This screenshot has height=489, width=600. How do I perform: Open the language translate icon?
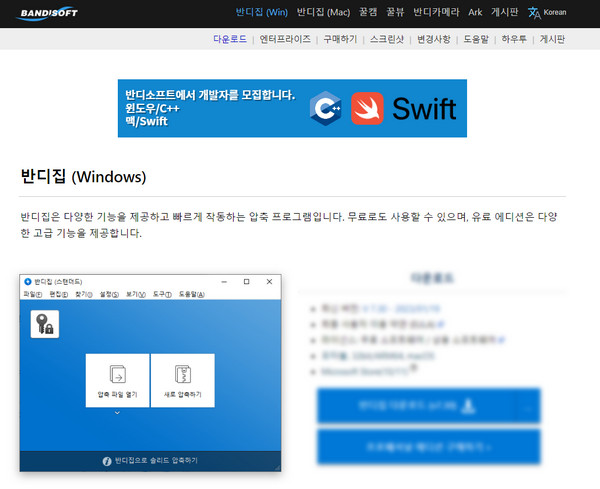pos(534,13)
